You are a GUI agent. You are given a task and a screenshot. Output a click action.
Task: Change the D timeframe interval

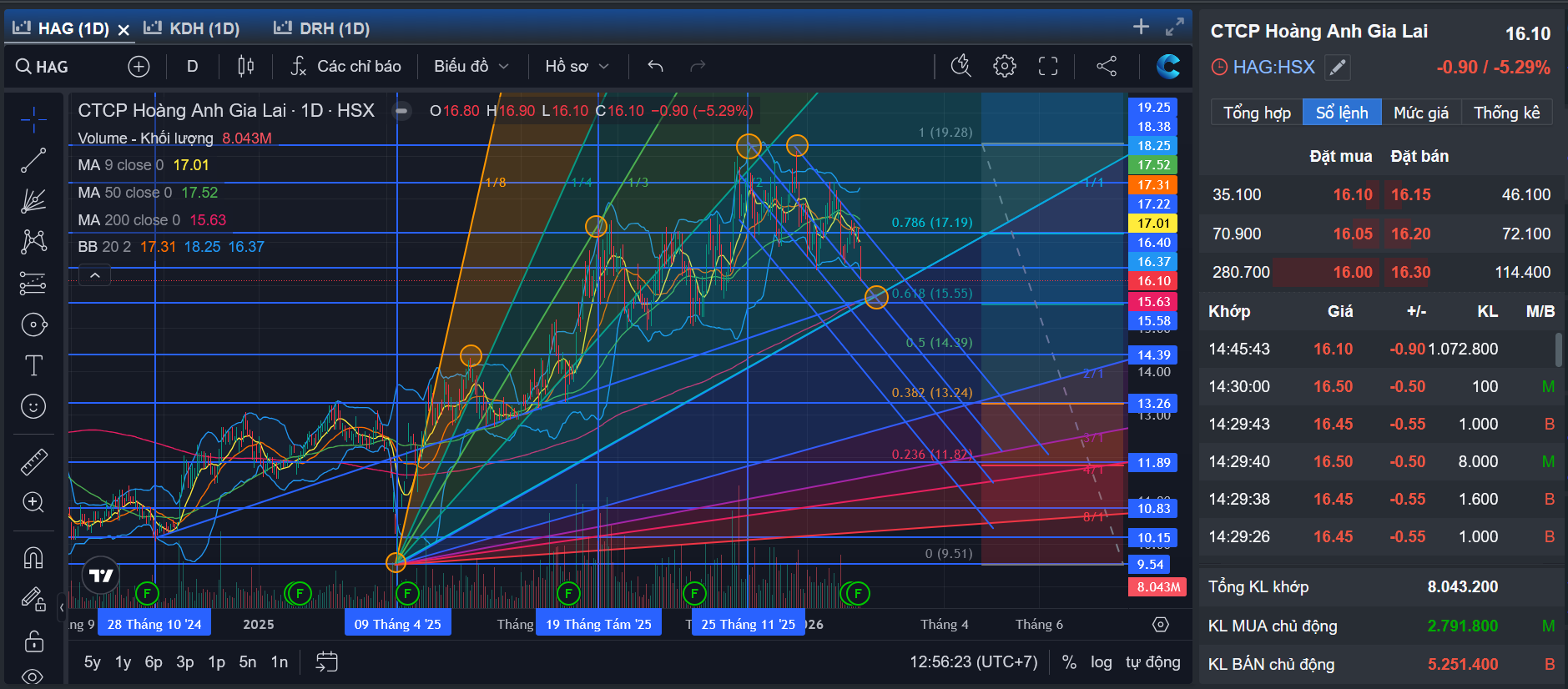(193, 66)
